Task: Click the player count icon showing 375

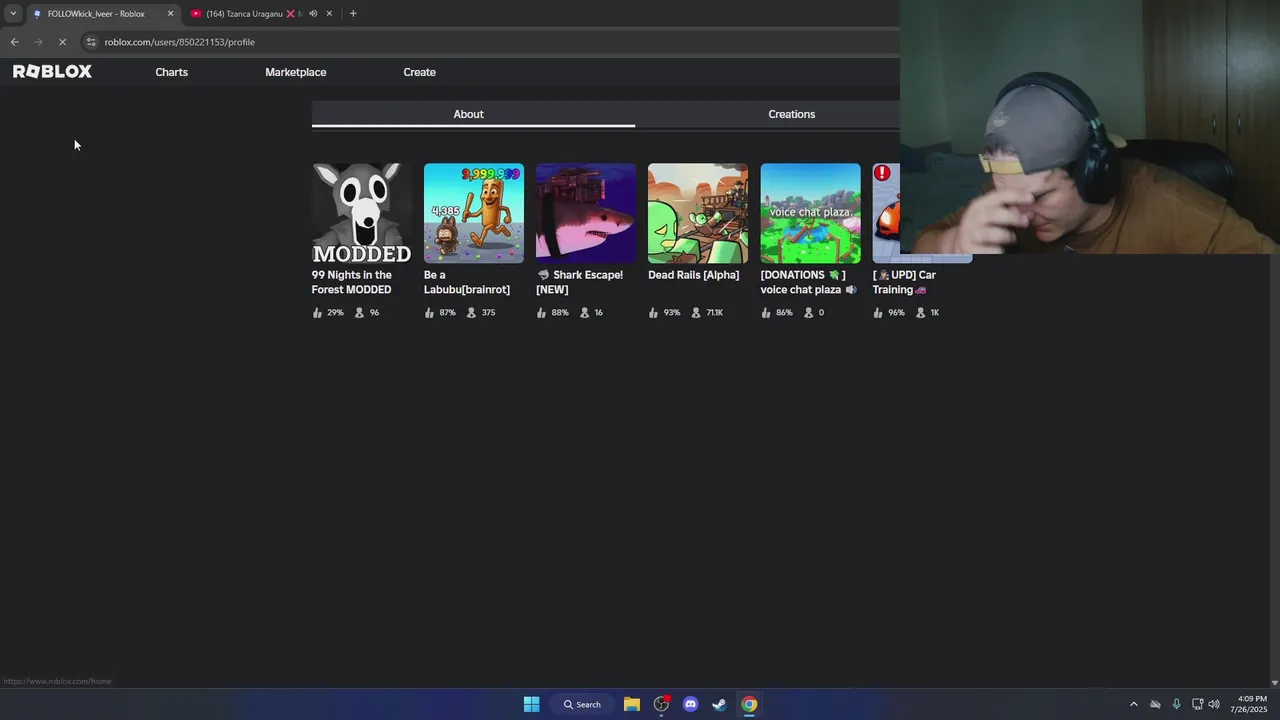Action: 472,313
